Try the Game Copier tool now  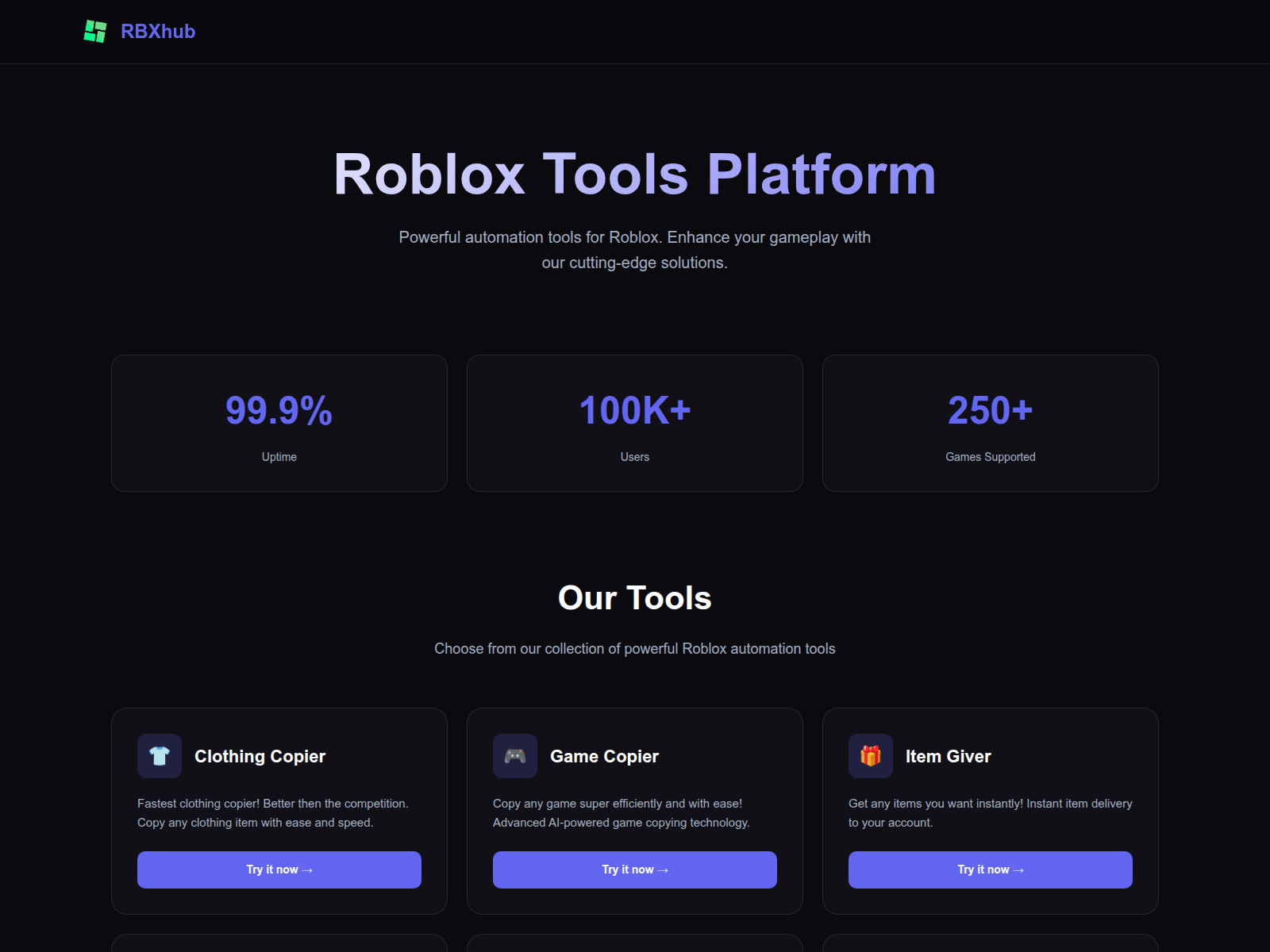tap(635, 869)
